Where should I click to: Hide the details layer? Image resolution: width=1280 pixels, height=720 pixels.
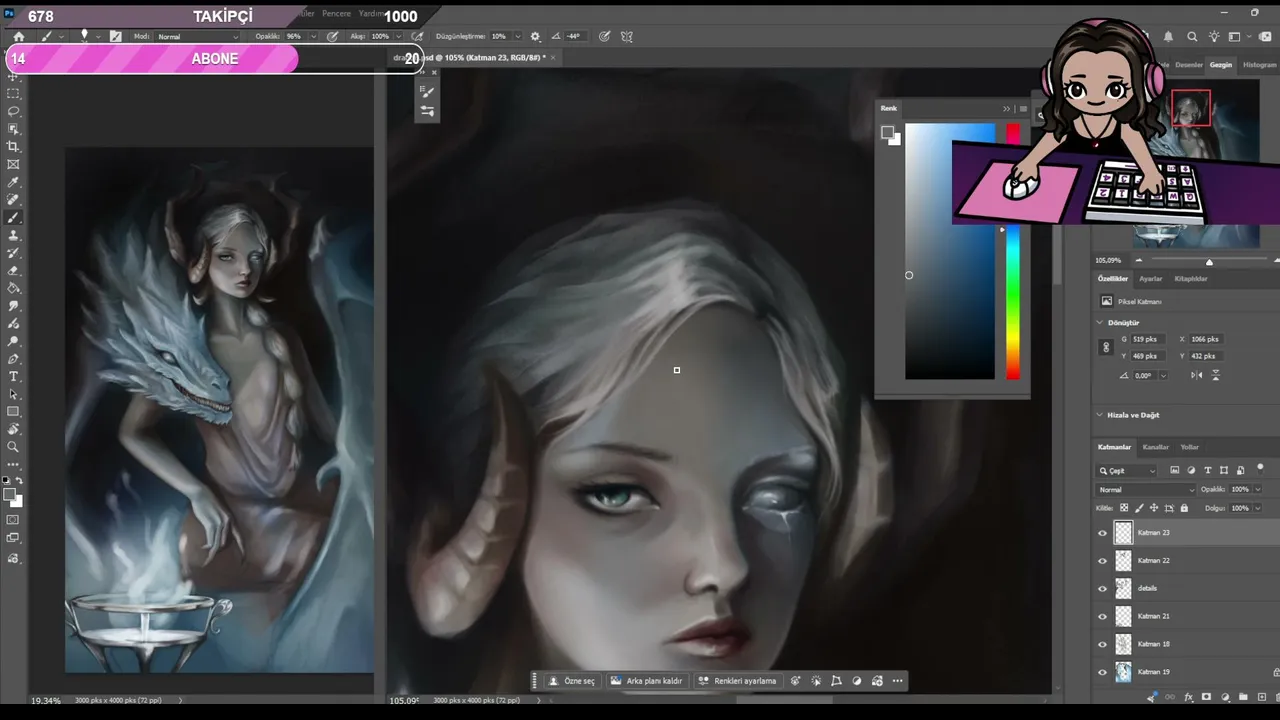[x=1103, y=589]
